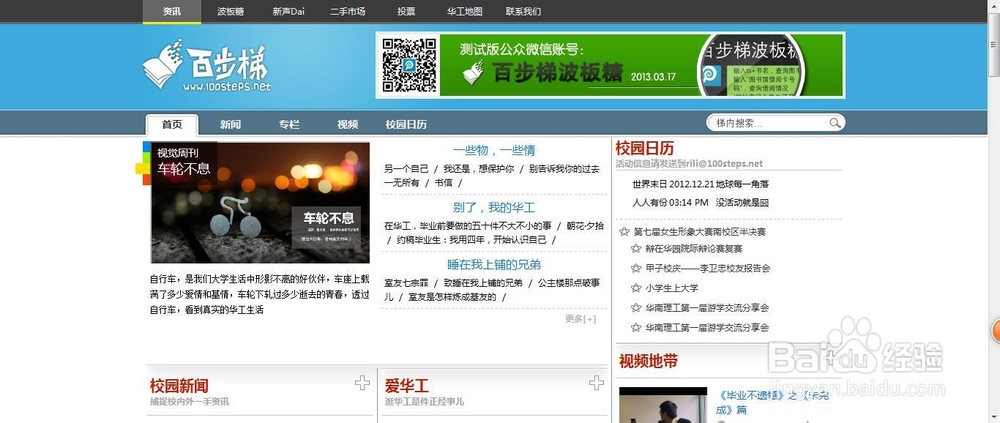Open 投票 in the top bar

[x=406, y=11]
